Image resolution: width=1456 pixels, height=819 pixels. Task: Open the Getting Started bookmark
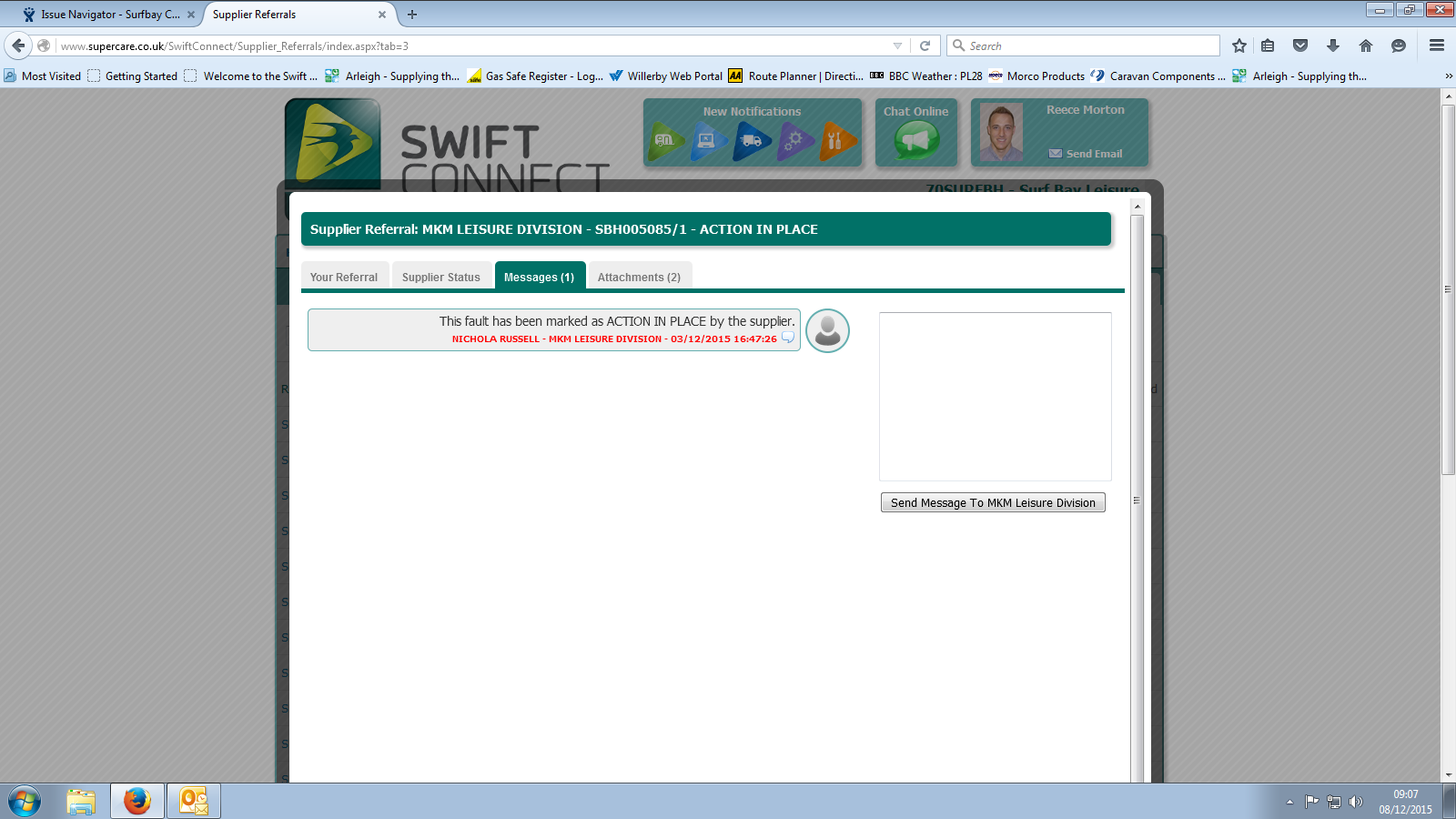[133, 76]
